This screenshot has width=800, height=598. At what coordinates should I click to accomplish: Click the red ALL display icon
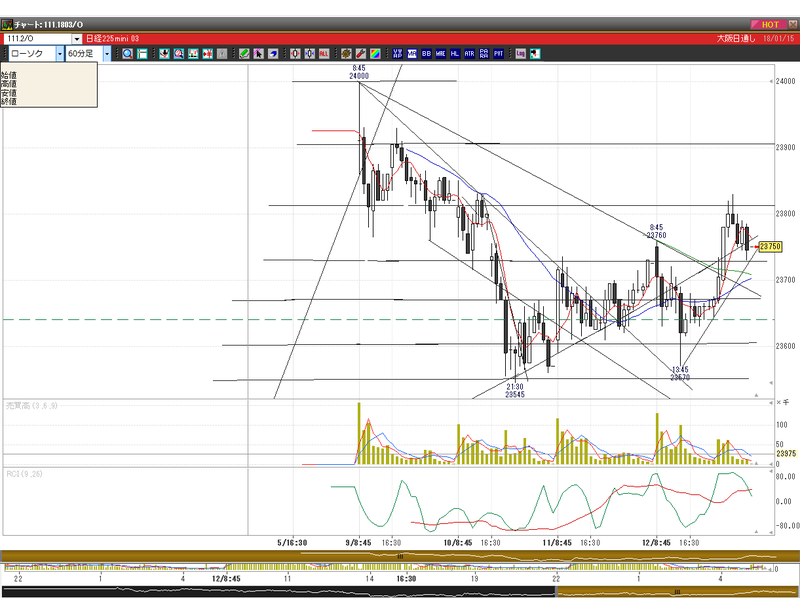(324, 54)
